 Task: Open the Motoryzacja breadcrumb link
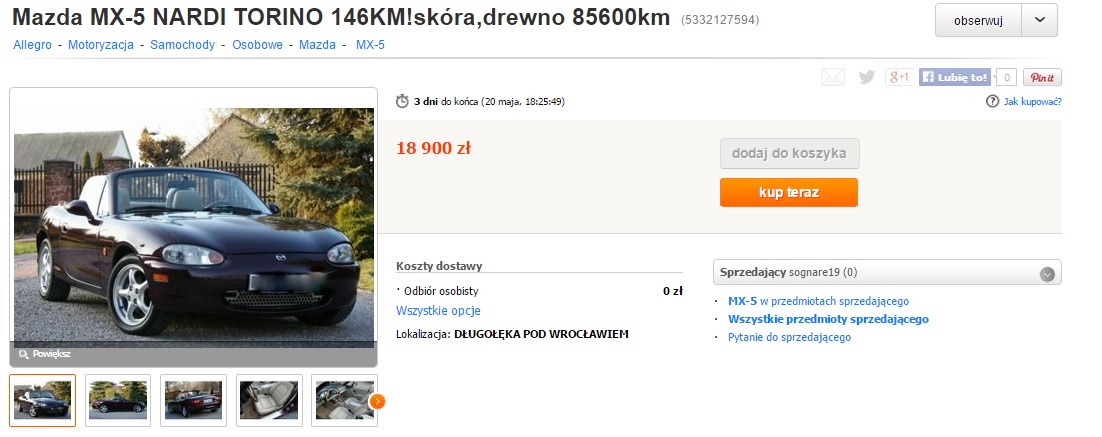[x=101, y=44]
